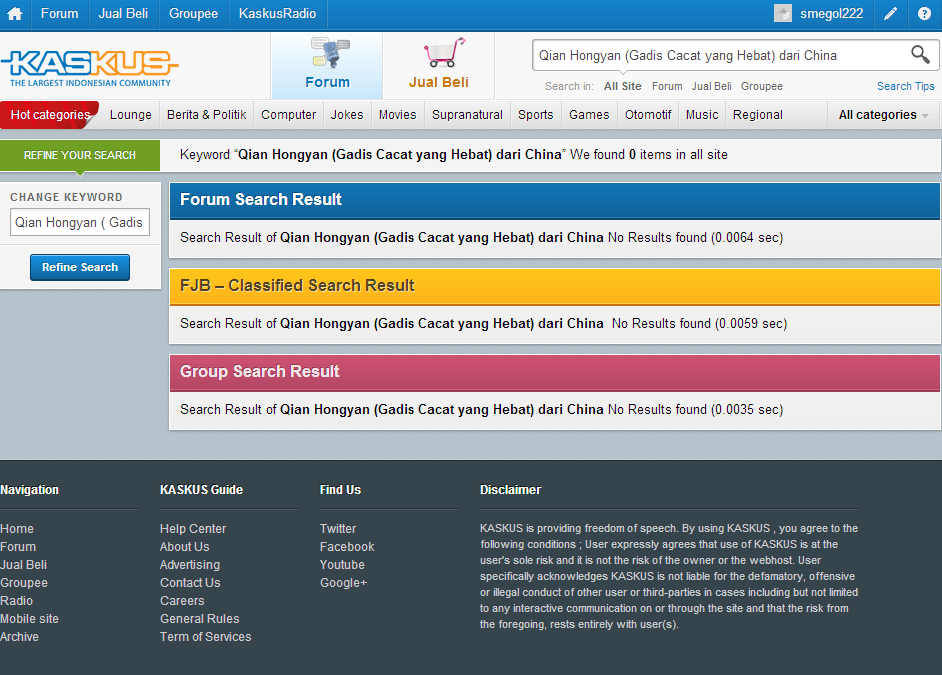Open the About Us link
Screen dimensions: 942x675
point(184,546)
